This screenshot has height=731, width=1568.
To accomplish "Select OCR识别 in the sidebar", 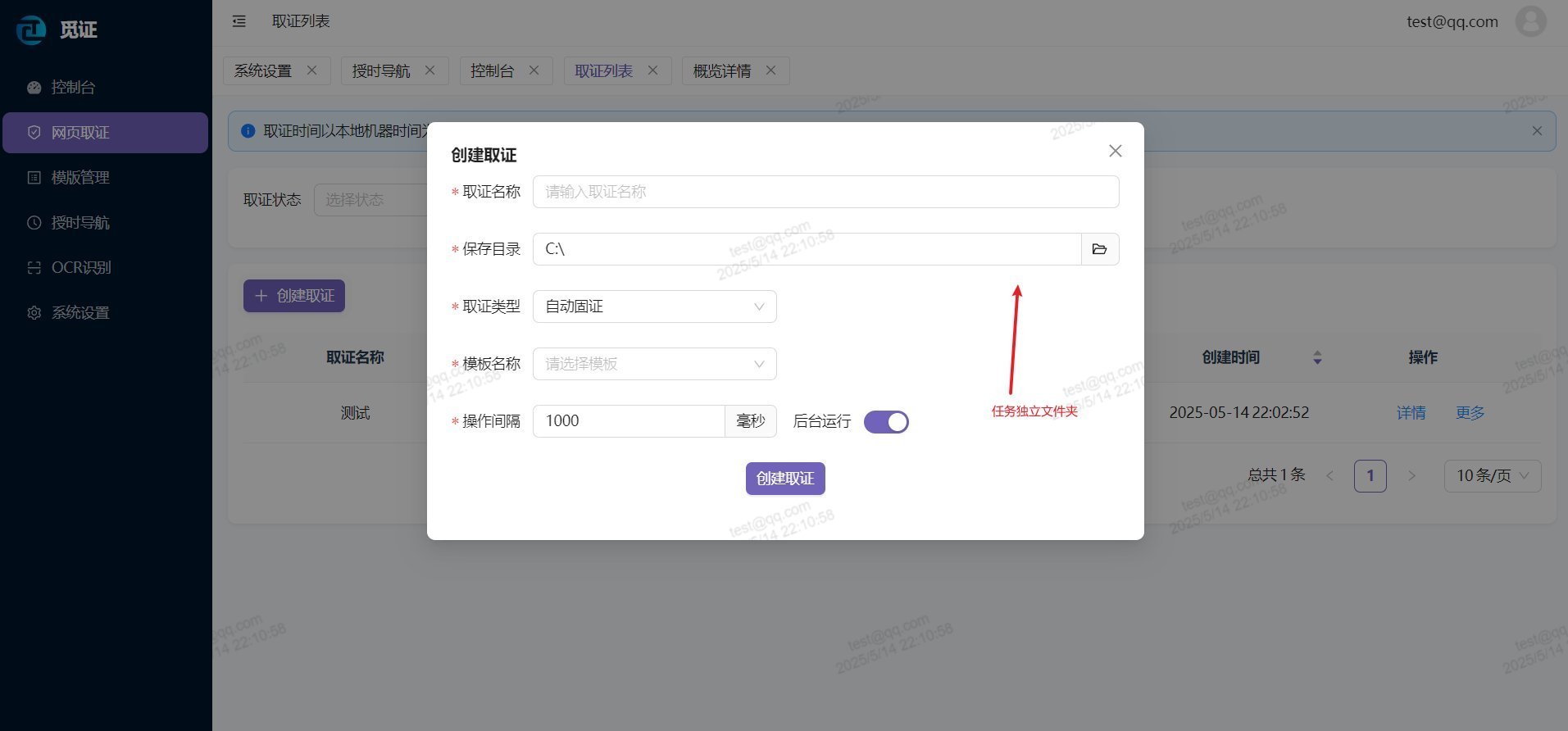I will coord(80,268).
